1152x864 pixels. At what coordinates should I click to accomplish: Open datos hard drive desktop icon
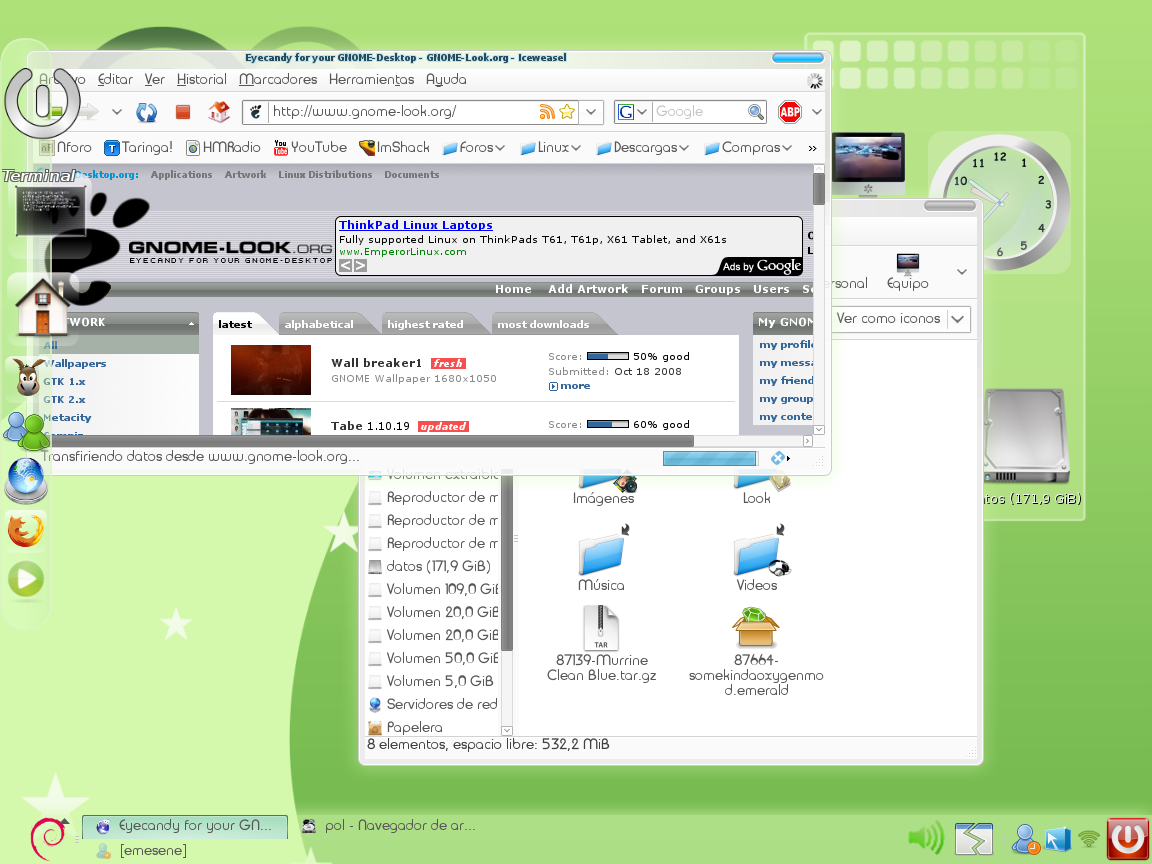1027,448
